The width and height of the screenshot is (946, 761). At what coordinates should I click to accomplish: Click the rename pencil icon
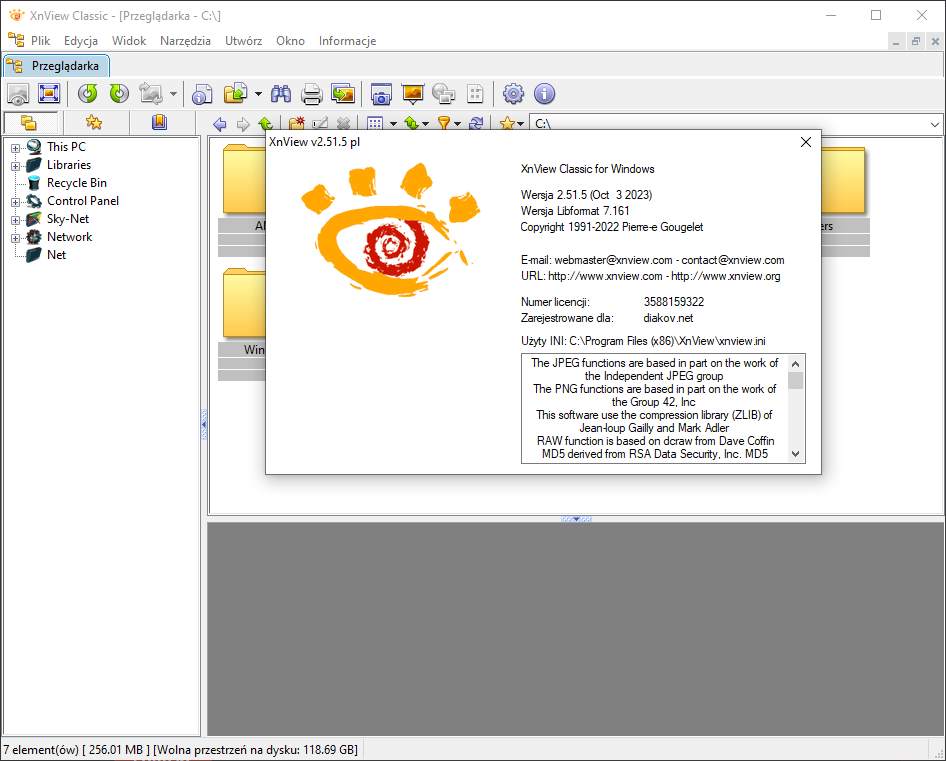click(320, 124)
